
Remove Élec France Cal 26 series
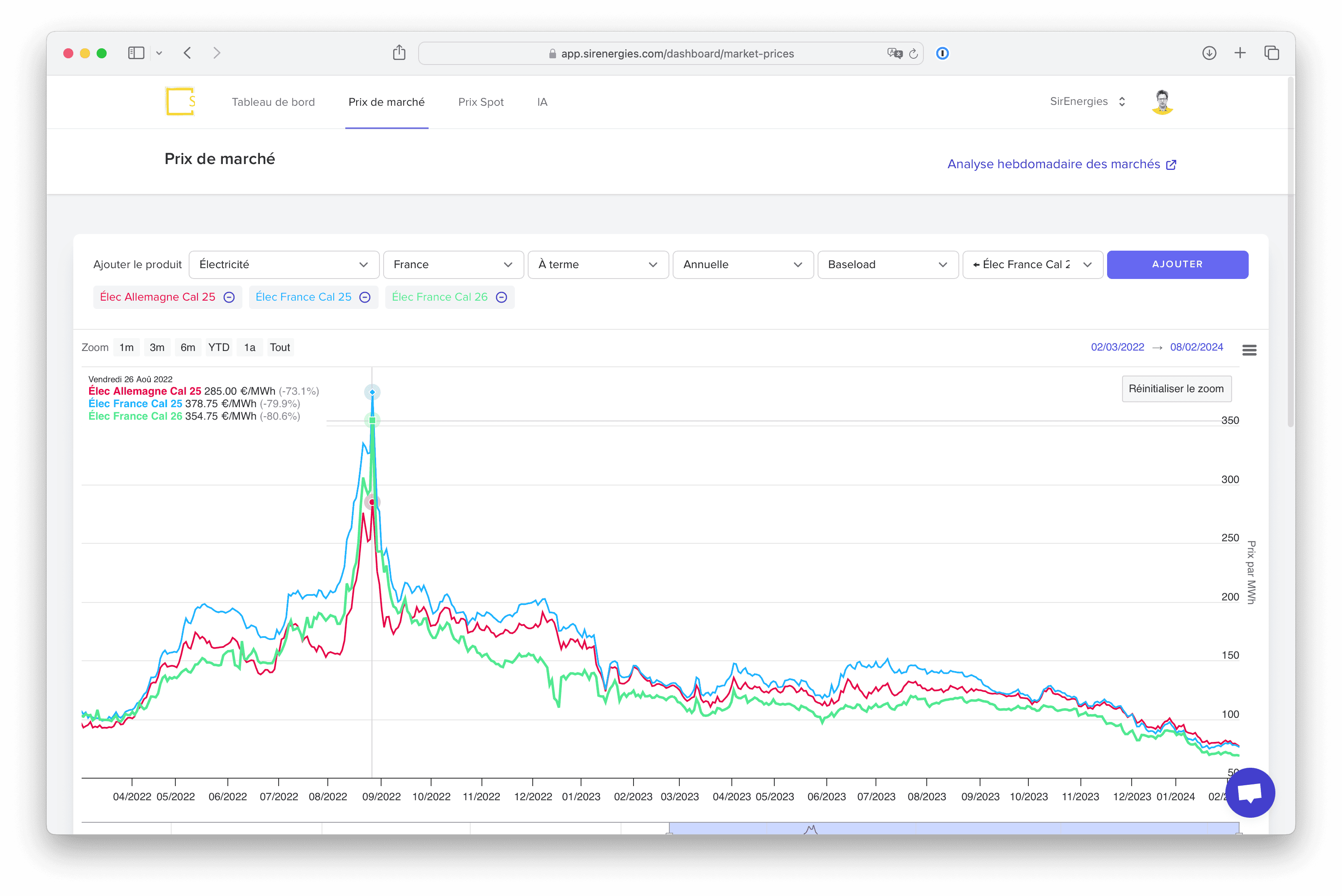(501, 297)
